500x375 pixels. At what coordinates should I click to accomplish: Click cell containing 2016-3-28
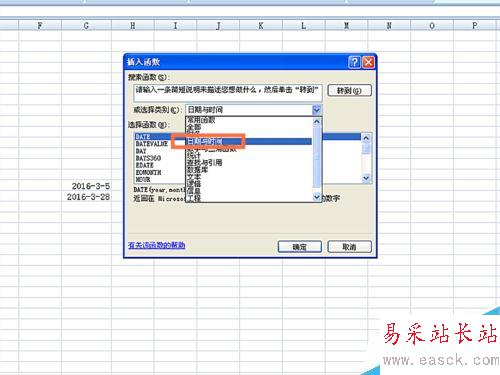click(86, 197)
